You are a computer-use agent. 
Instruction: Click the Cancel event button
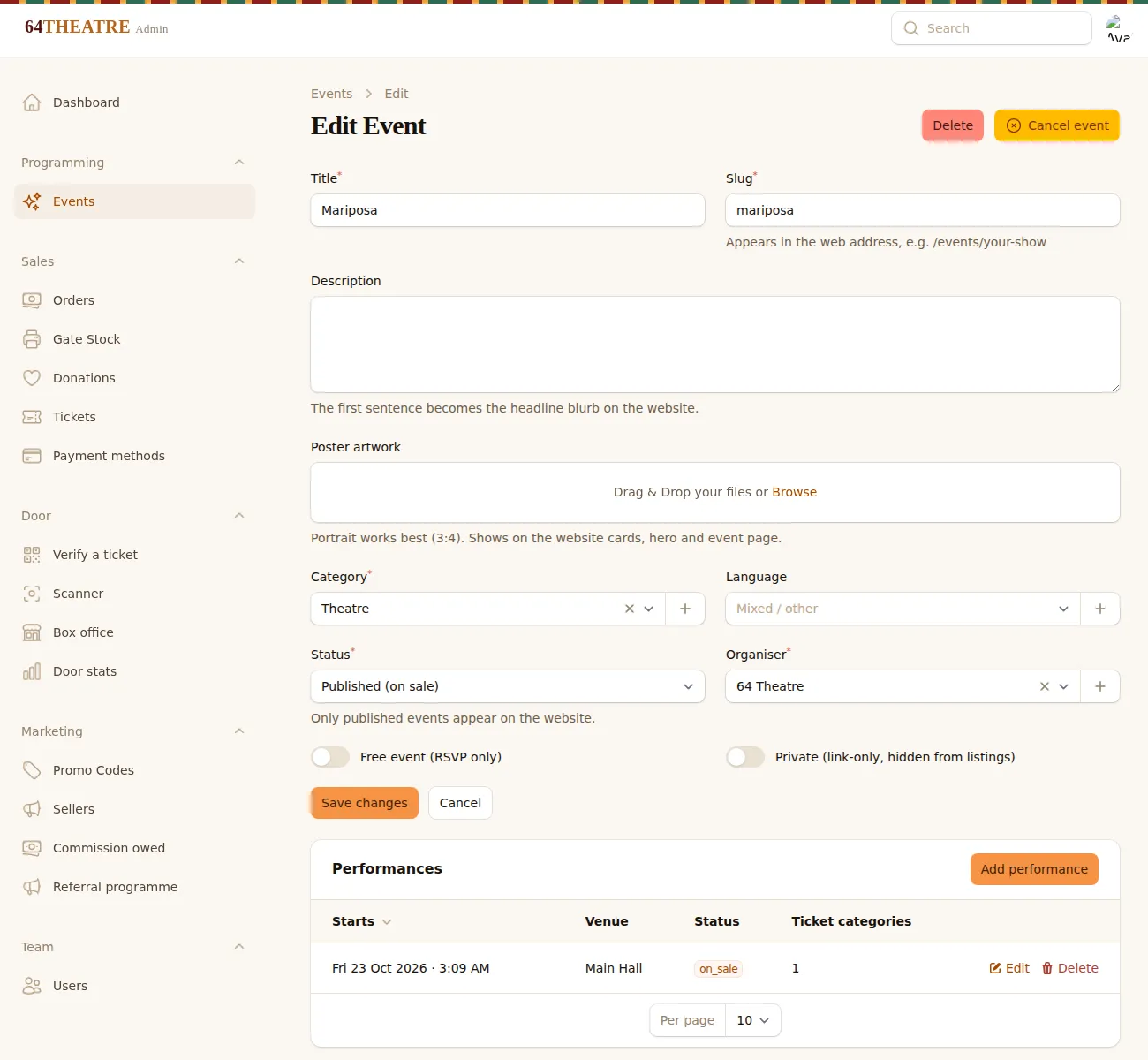click(x=1057, y=125)
